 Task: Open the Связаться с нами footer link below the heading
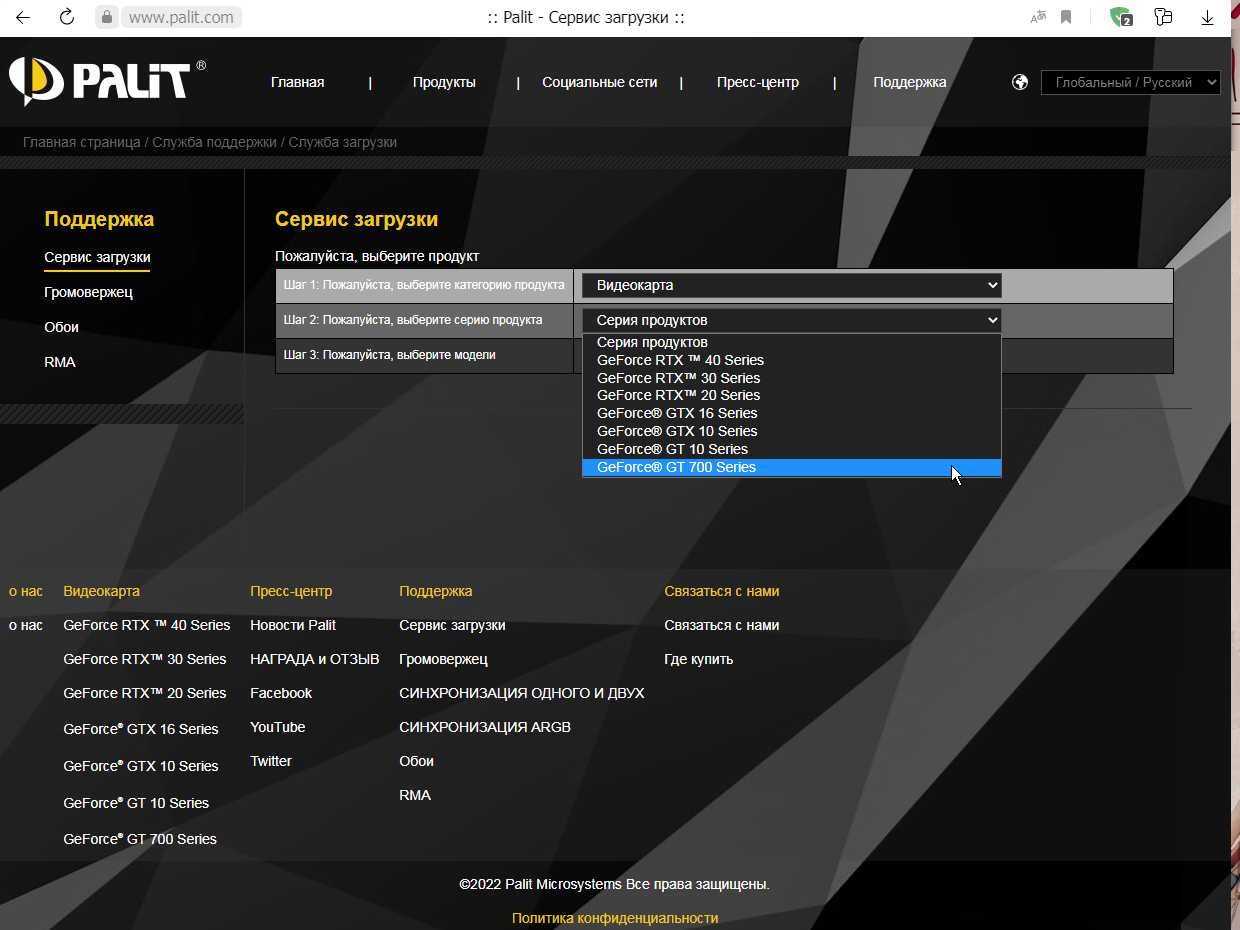722,625
